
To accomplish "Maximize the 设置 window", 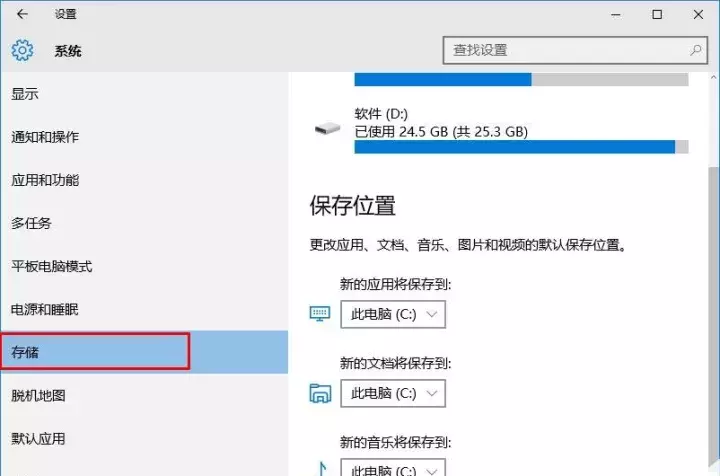I will click(x=657, y=15).
